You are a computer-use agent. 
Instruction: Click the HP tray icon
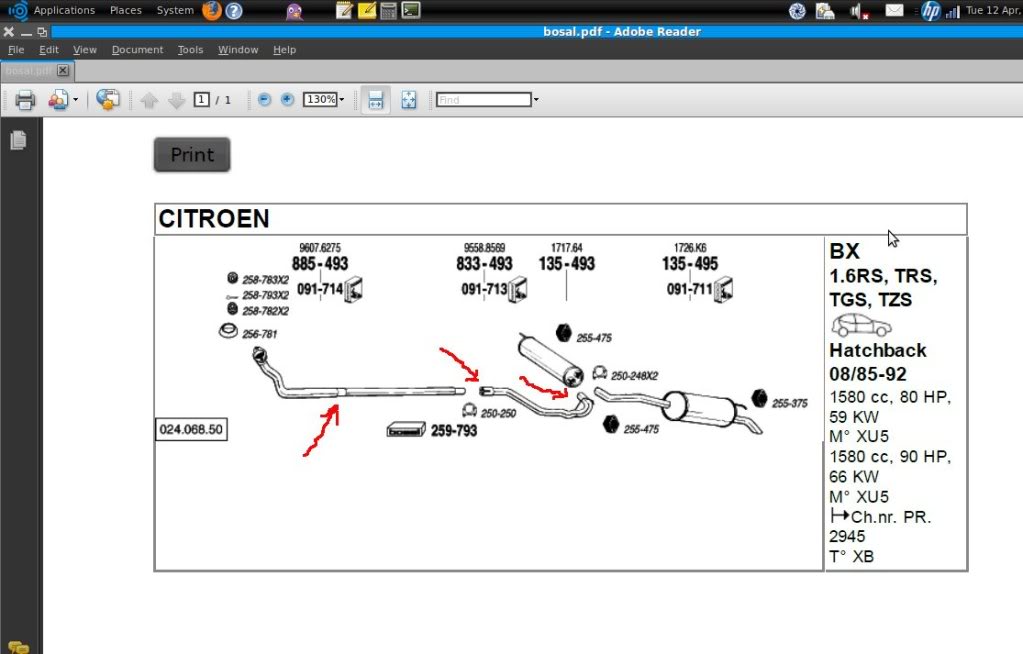930,10
